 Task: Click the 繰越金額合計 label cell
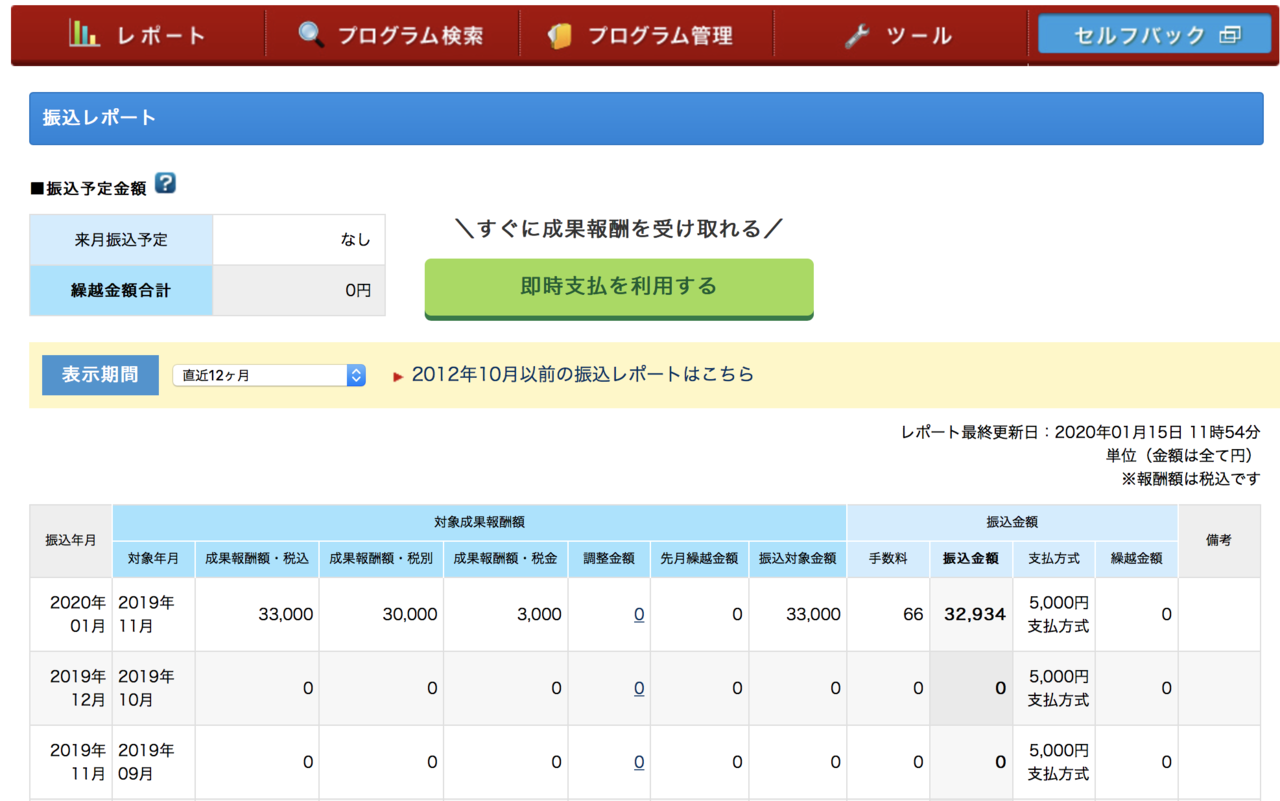coord(121,290)
